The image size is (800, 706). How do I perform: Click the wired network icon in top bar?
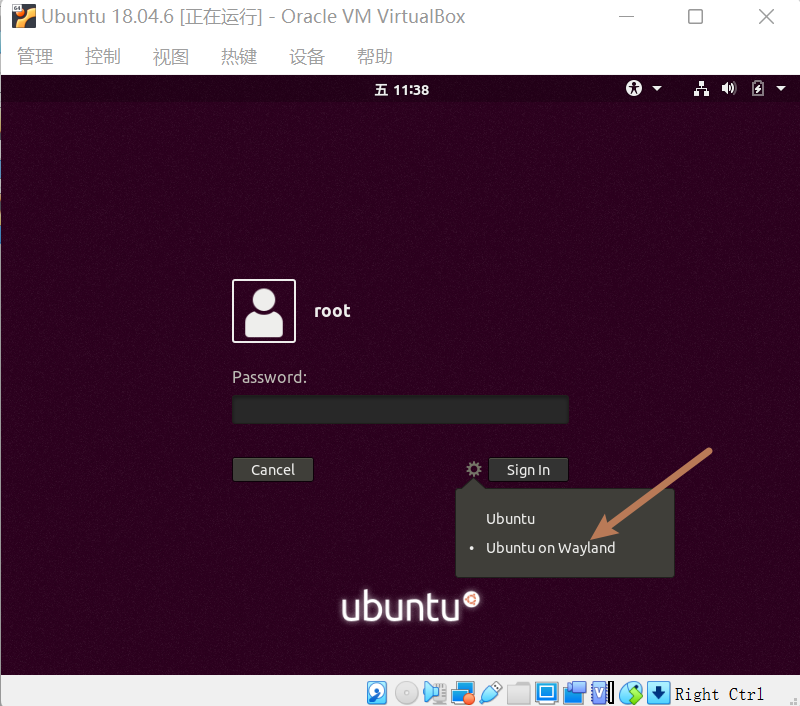coord(701,89)
